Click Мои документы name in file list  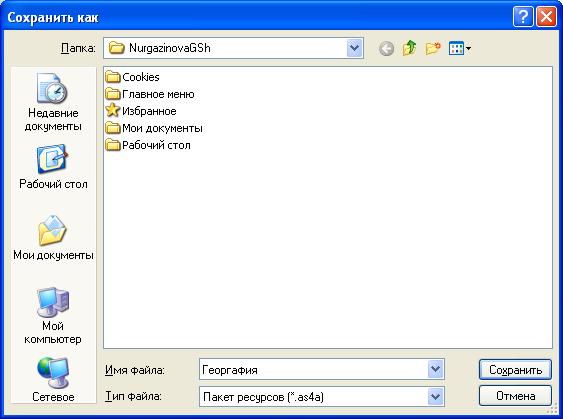coord(162,128)
